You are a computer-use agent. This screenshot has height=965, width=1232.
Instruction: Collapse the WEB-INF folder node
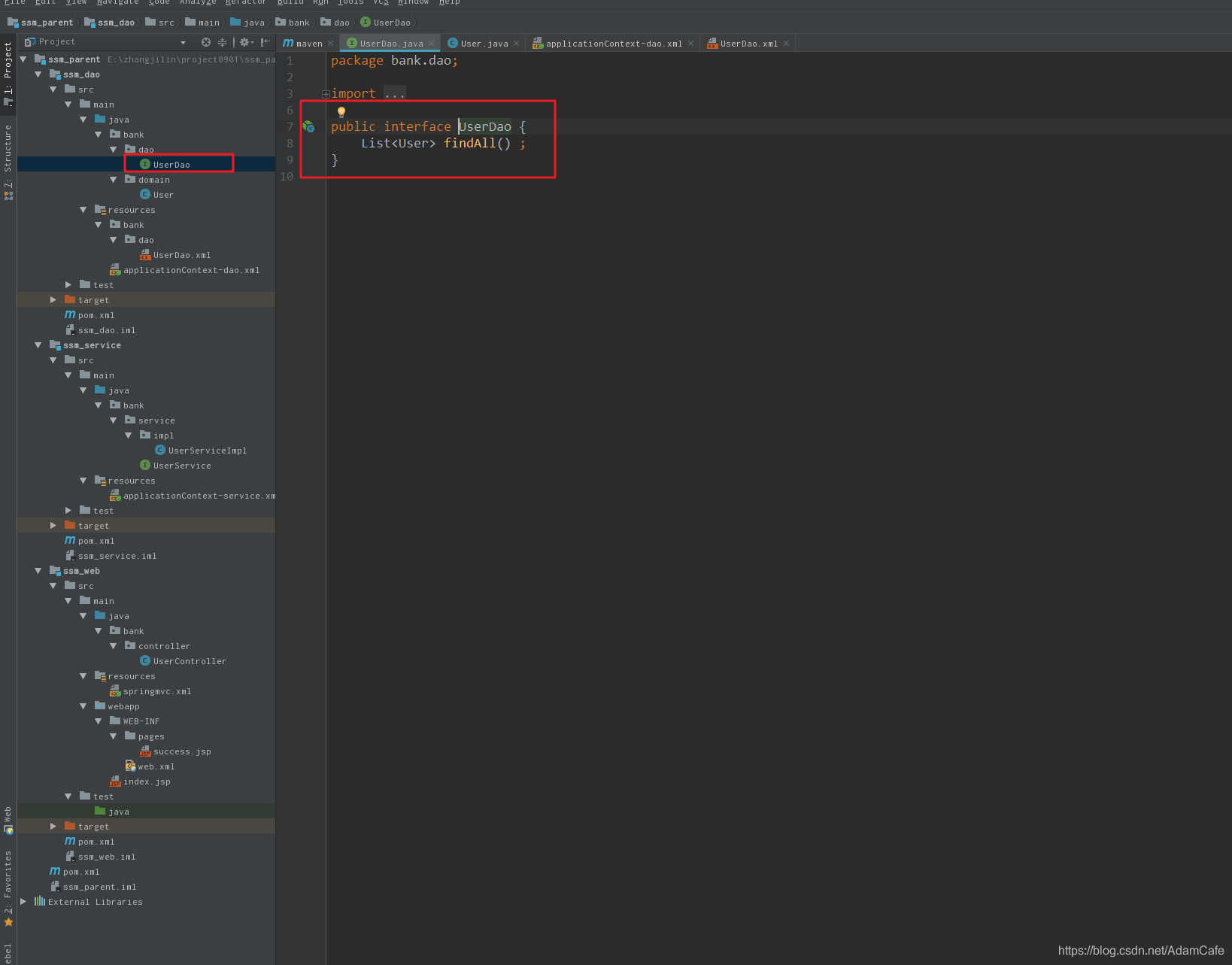tap(99, 721)
